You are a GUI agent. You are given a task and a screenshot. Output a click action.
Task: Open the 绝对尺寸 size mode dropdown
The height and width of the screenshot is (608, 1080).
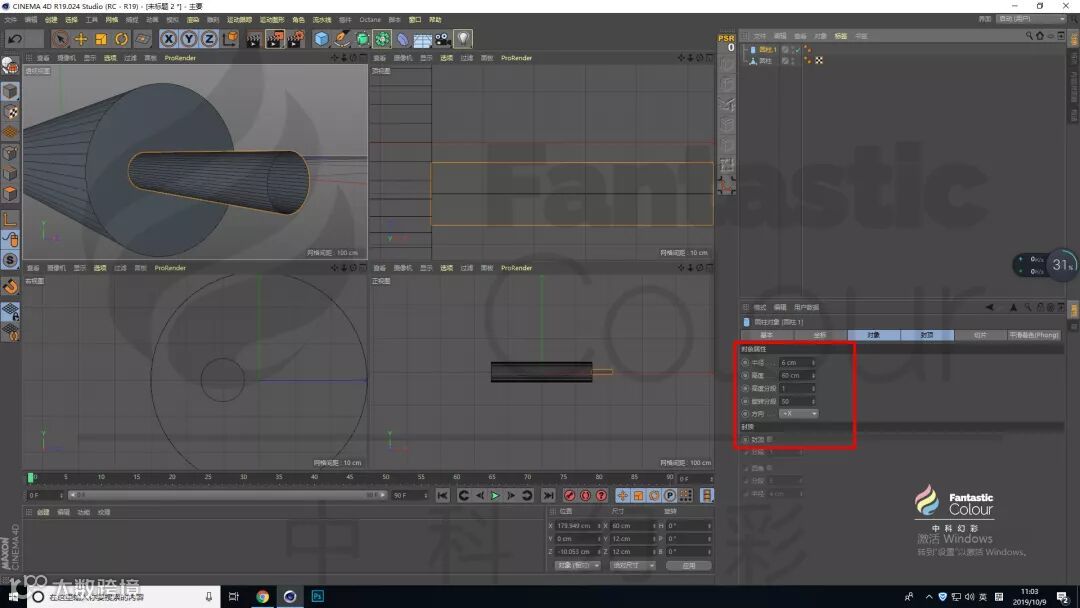coord(632,565)
